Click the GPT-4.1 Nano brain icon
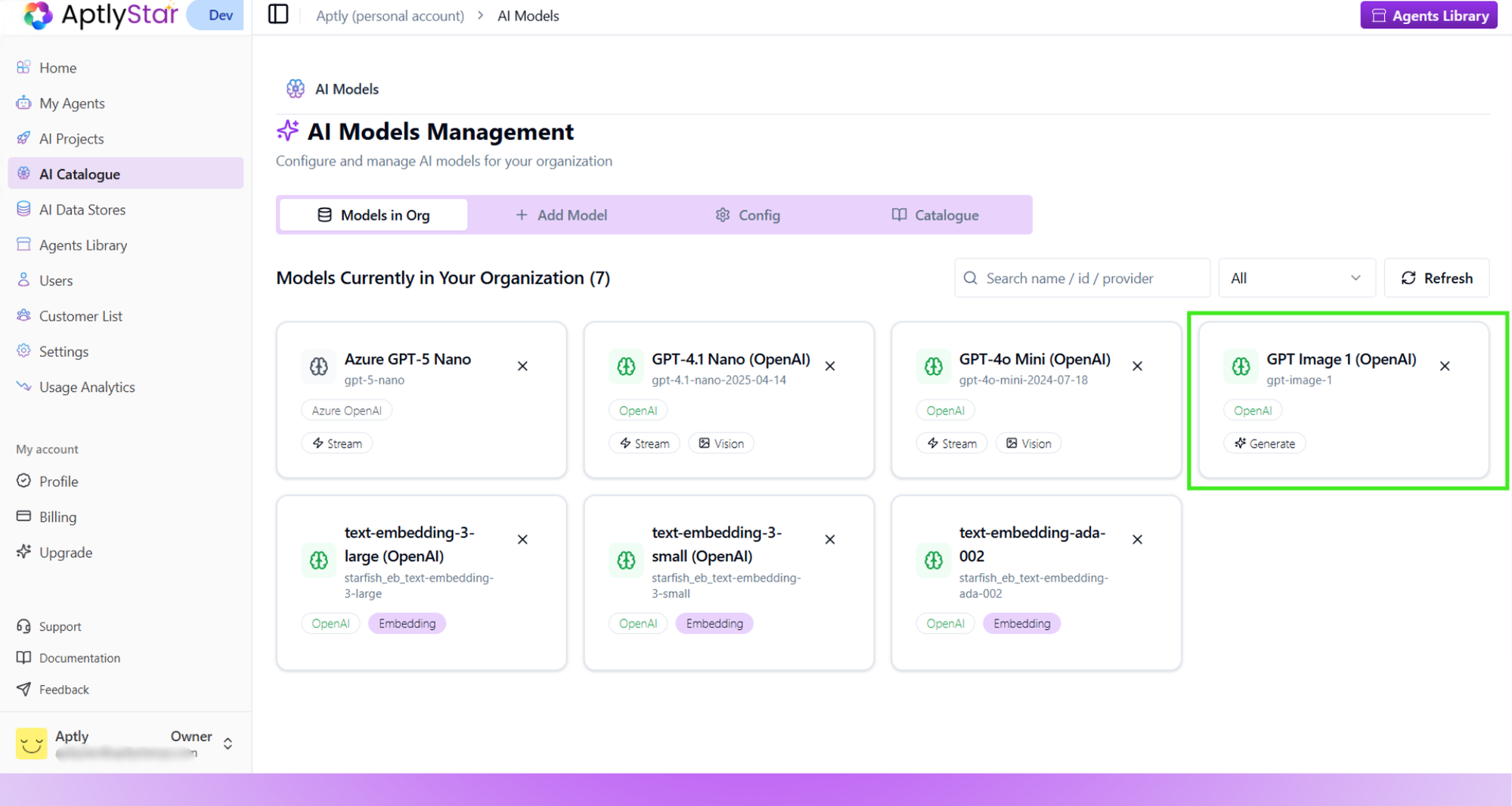 pyautogui.click(x=626, y=367)
